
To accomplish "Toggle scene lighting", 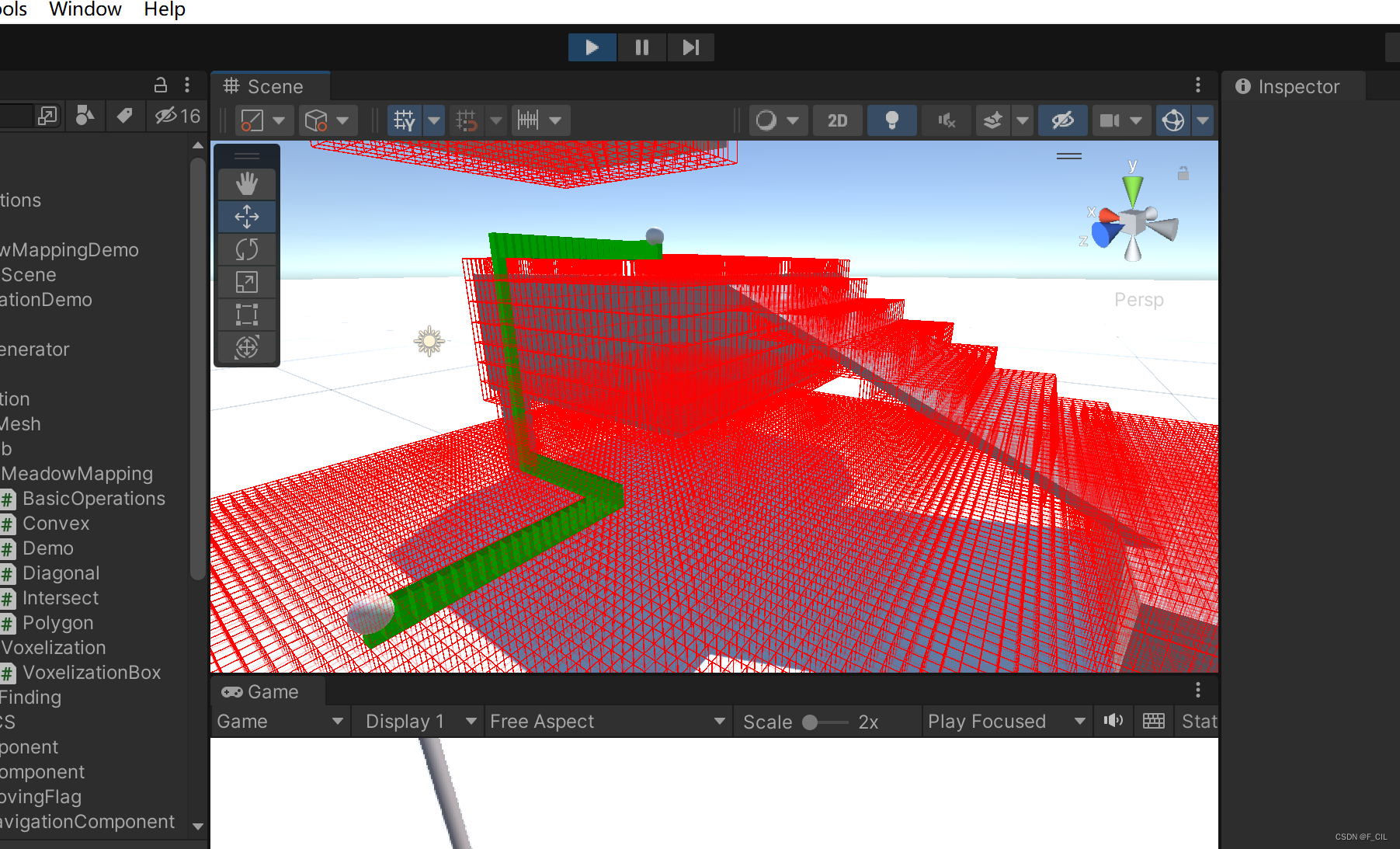I will [891, 120].
